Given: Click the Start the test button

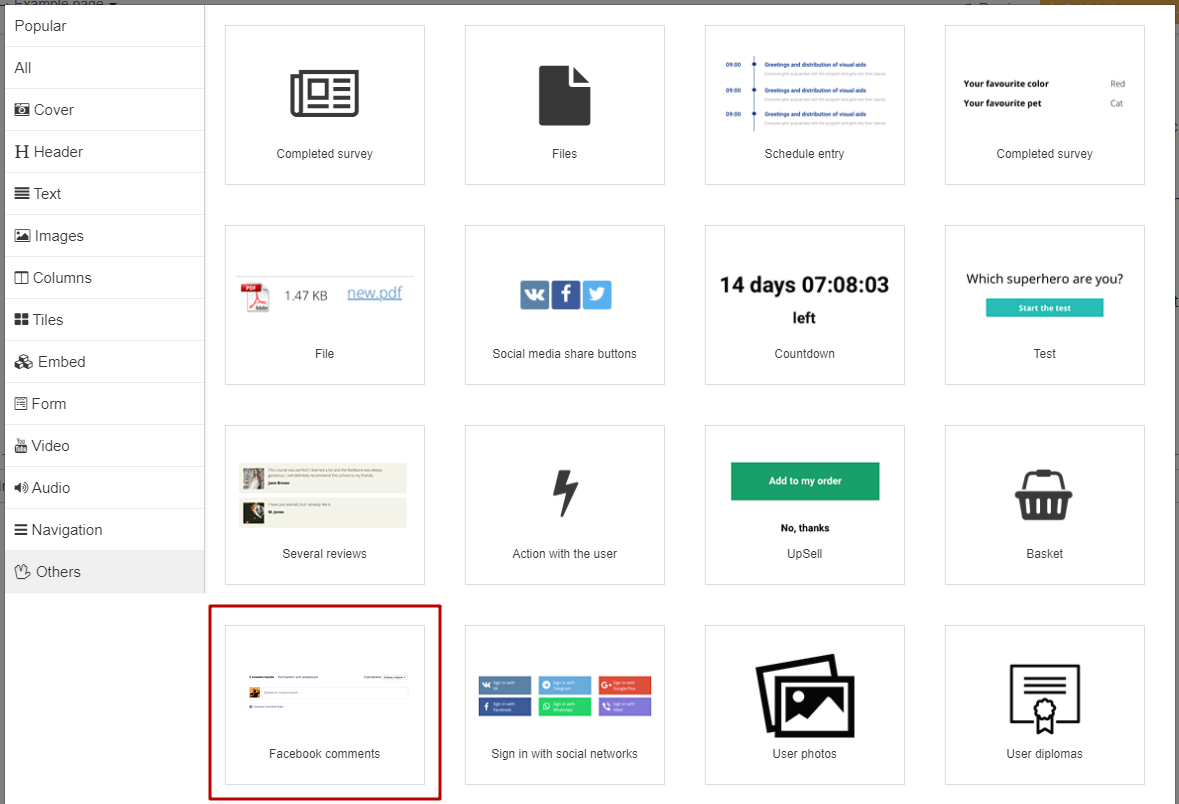Looking at the screenshot, I should click(x=1044, y=308).
